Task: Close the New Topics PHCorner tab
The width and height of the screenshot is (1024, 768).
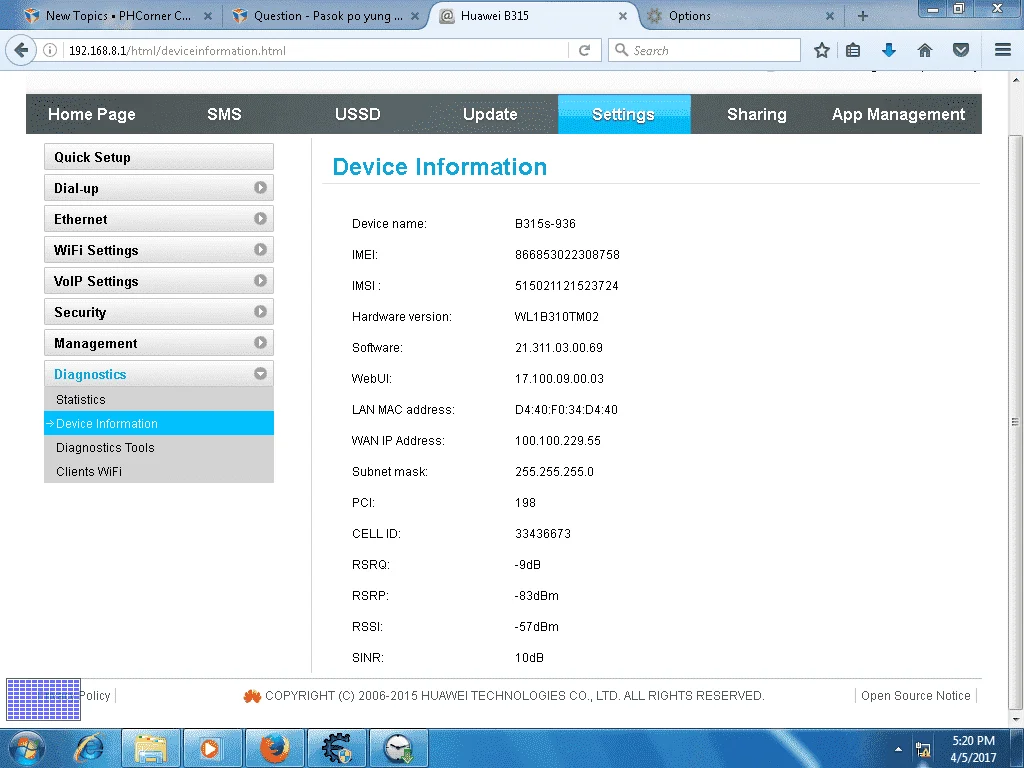Action: click(208, 16)
